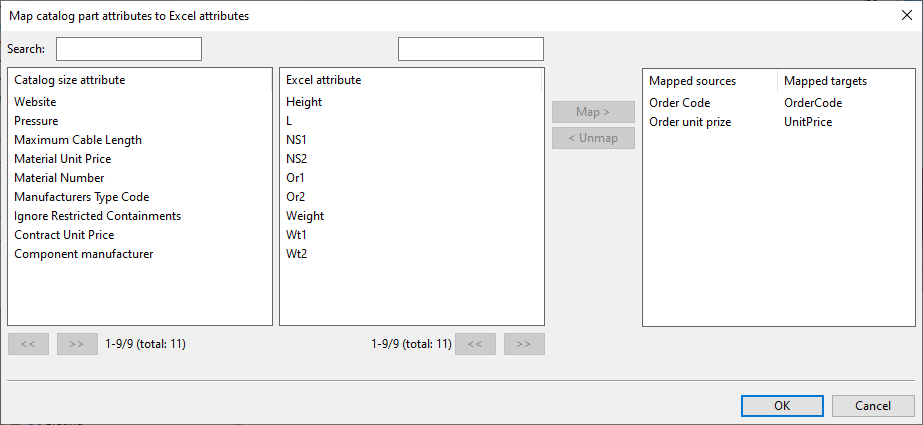Select Weight in Excel attribute list
923x425 pixels.
coord(305,216)
